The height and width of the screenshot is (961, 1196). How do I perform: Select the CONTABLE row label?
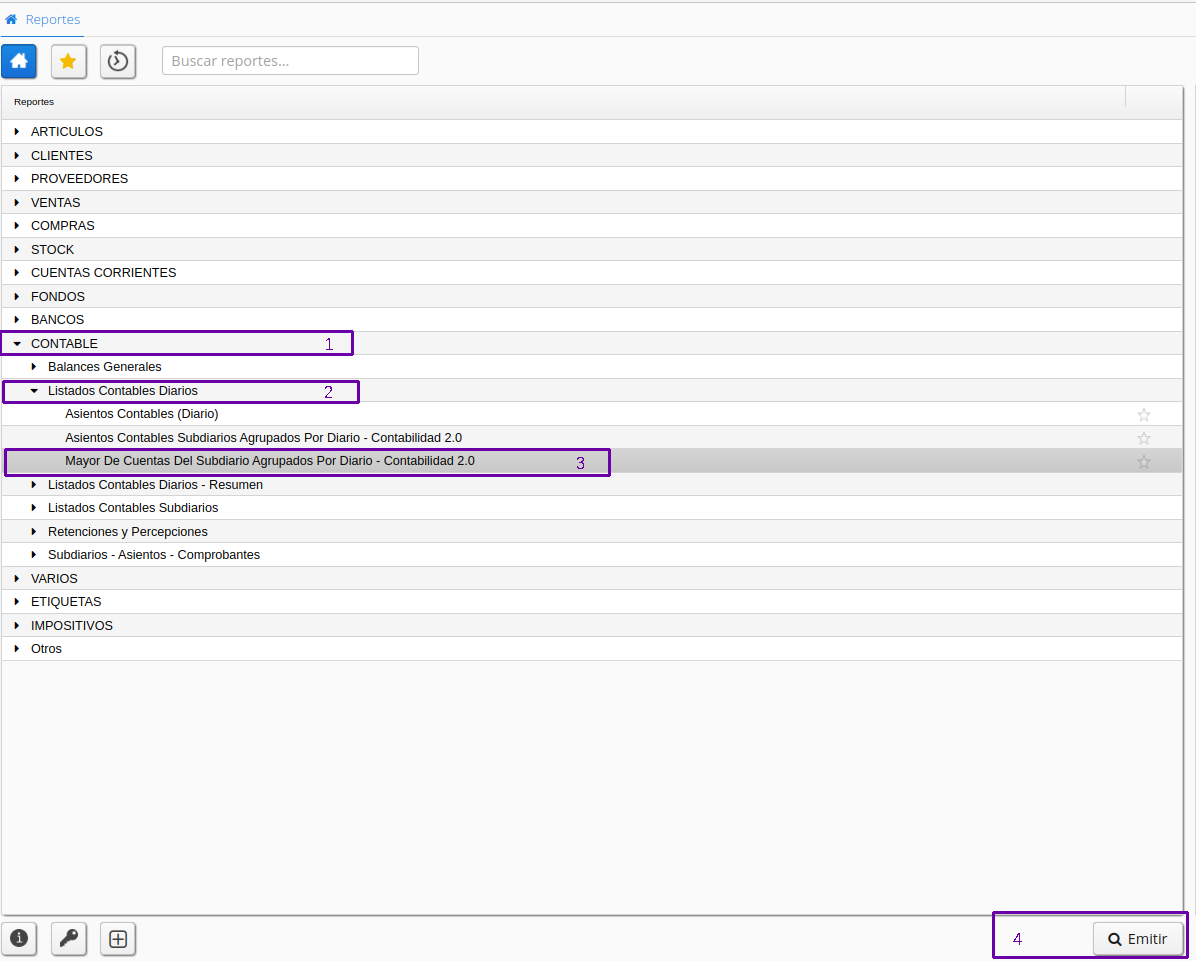pyautogui.click(x=64, y=344)
